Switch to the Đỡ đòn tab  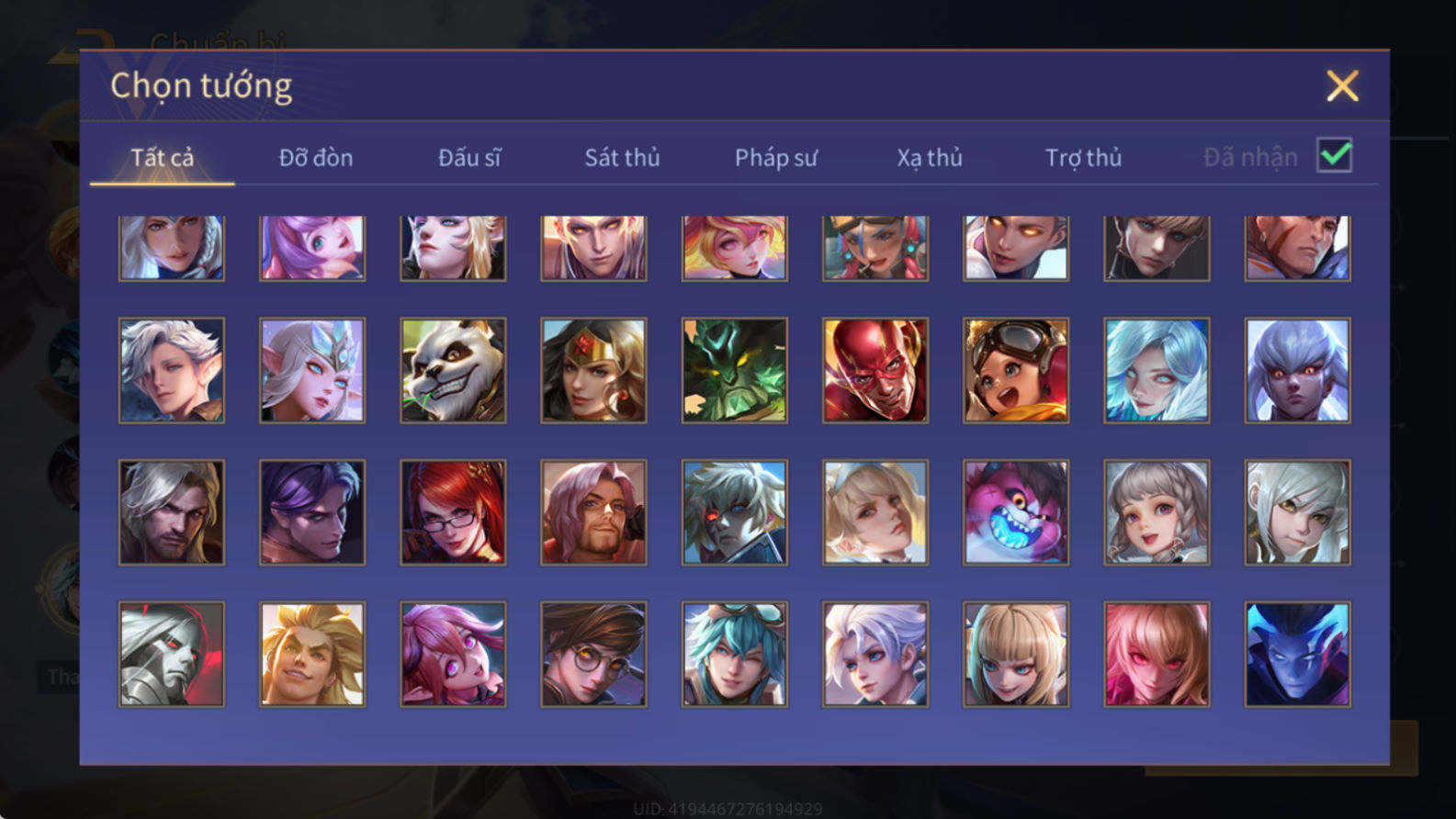pos(316,158)
